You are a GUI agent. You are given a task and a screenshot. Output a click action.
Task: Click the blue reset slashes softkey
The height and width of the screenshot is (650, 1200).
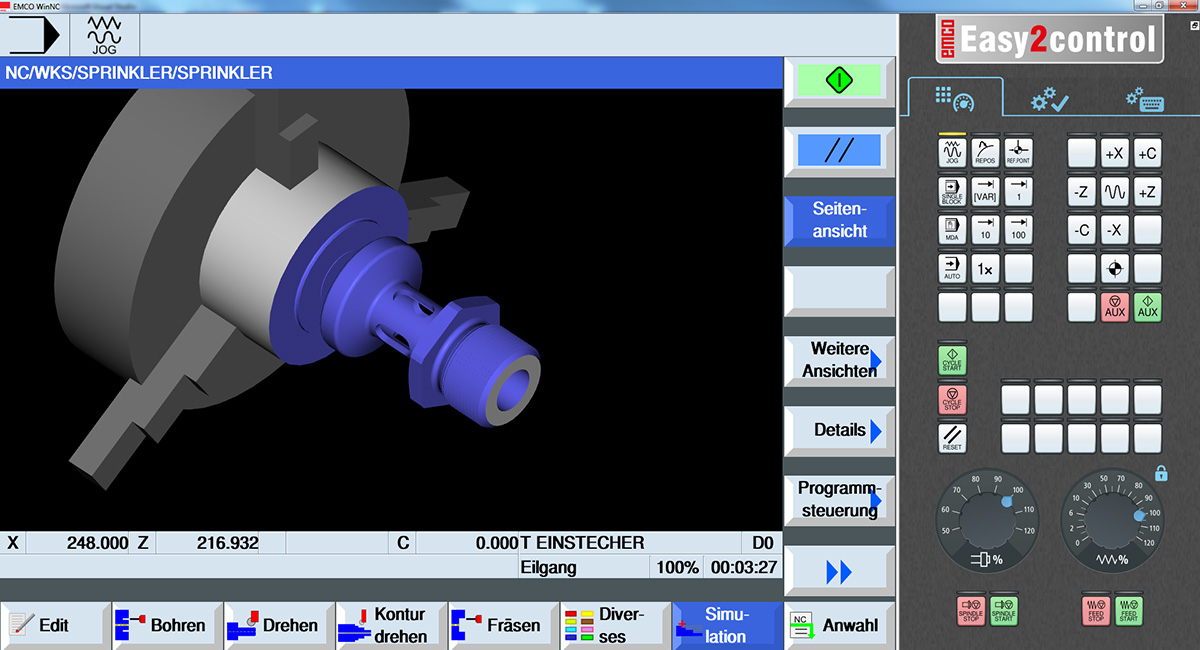[x=839, y=151]
